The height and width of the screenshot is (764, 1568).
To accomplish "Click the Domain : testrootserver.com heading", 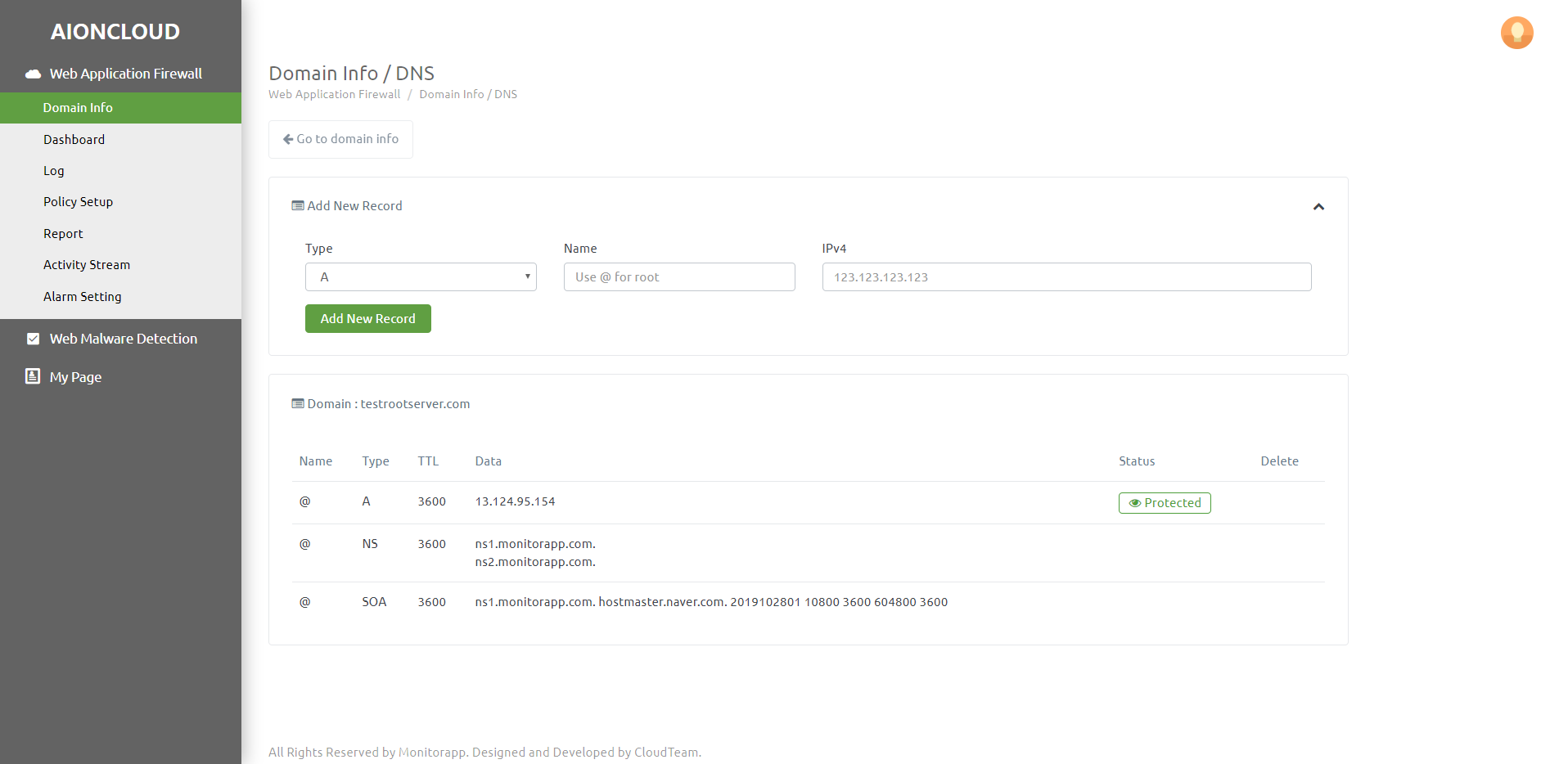I will [x=389, y=404].
